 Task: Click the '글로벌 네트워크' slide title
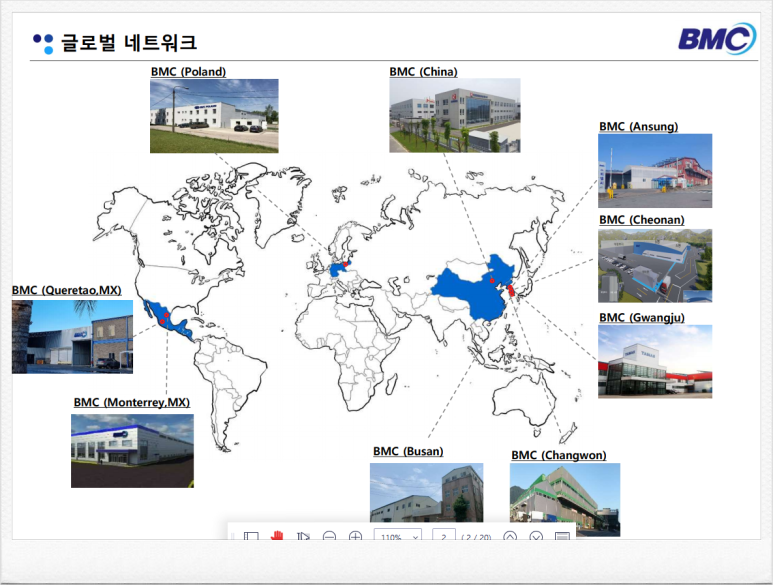tap(129, 42)
